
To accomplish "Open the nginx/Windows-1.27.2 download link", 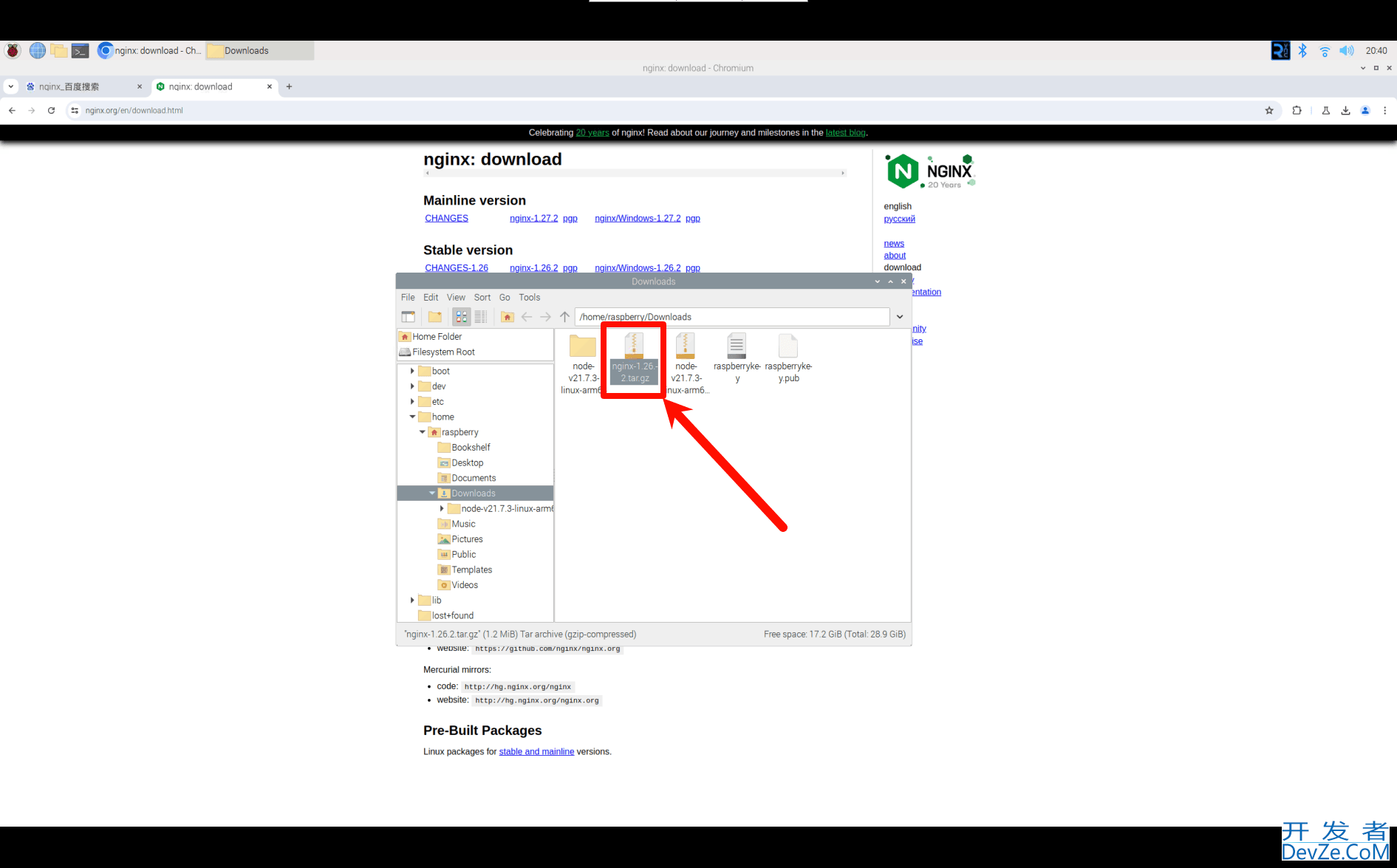I will (638, 218).
